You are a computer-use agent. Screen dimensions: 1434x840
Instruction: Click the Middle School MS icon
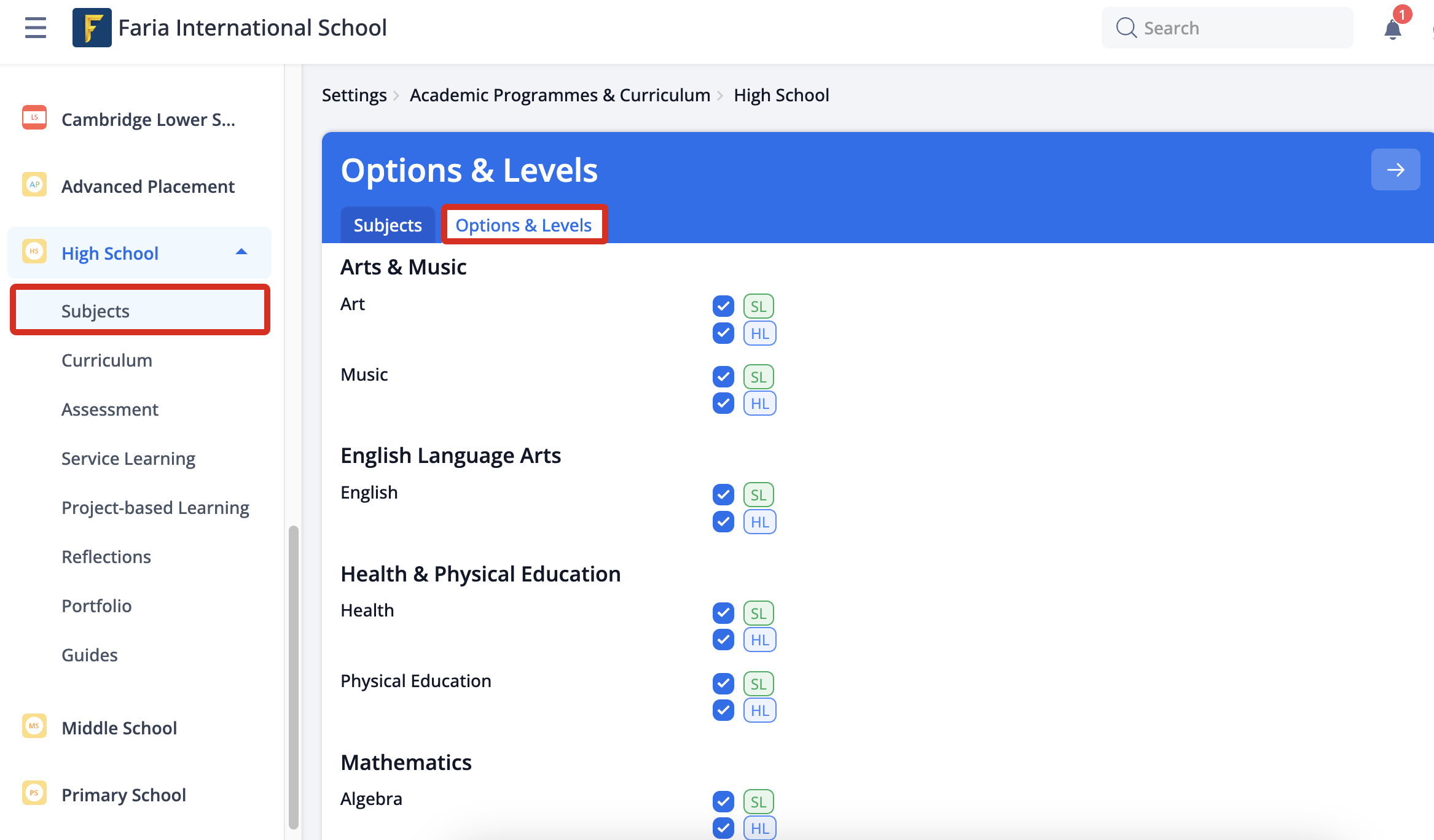[x=34, y=726]
